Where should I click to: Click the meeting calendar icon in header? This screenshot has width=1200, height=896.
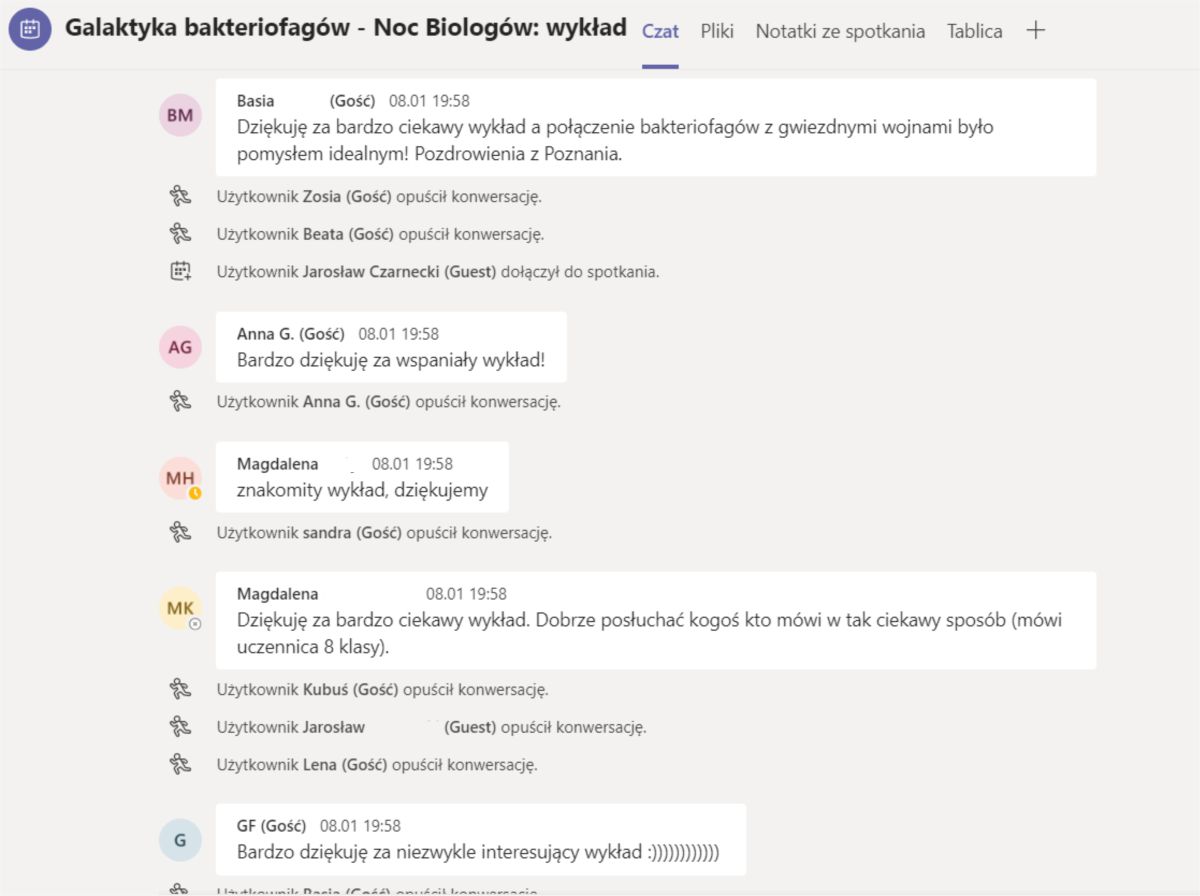(x=31, y=29)
